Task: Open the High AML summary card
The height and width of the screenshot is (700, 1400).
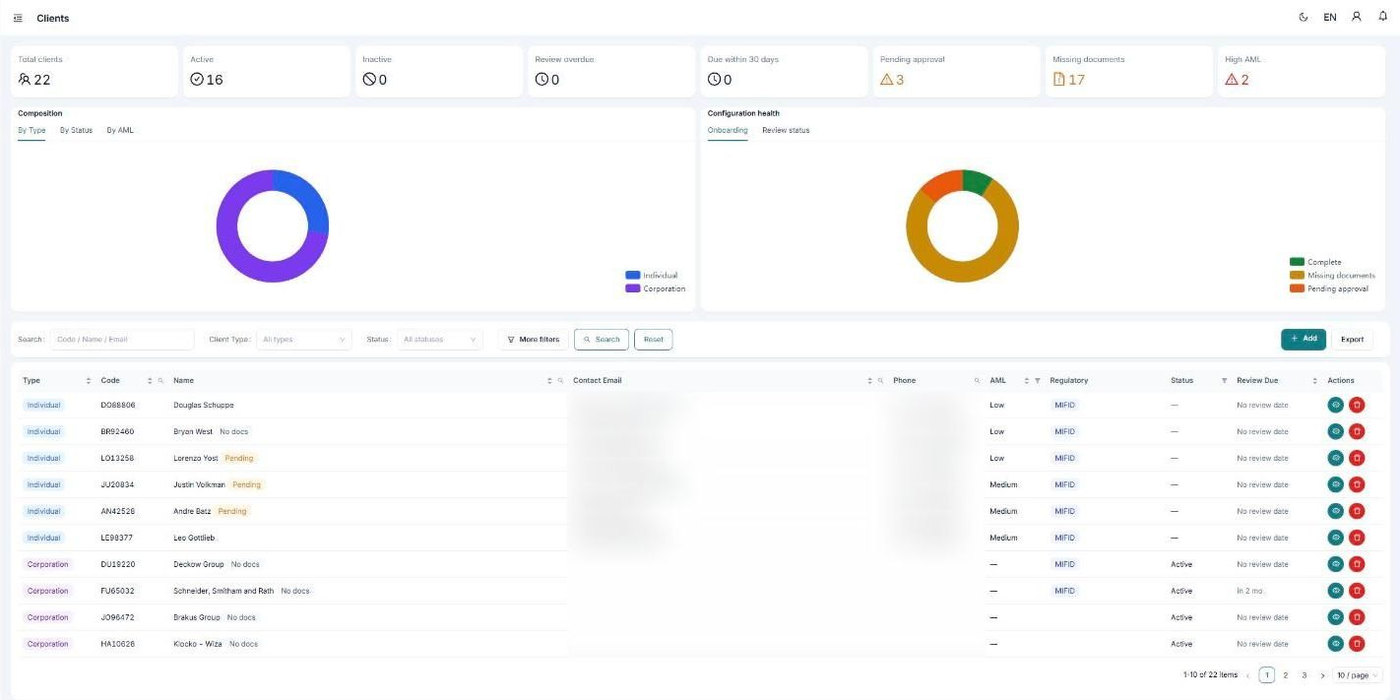Action: pos(1301,71)
